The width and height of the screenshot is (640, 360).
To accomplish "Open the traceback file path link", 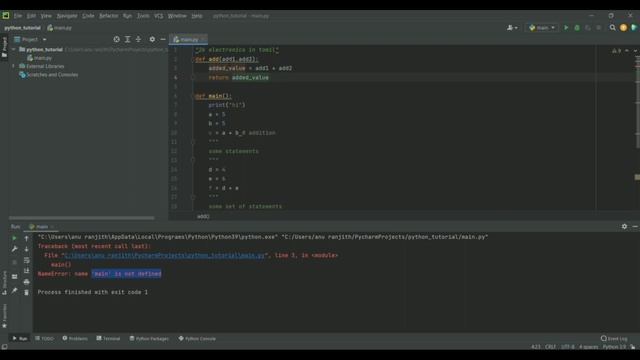I will (165, 256).
